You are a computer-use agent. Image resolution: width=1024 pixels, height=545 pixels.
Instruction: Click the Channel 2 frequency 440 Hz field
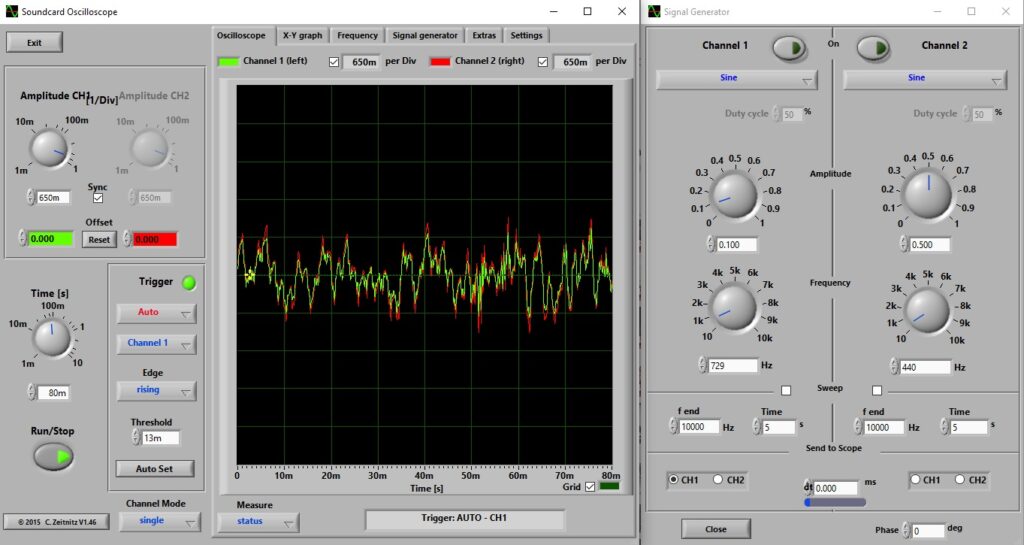925,367
